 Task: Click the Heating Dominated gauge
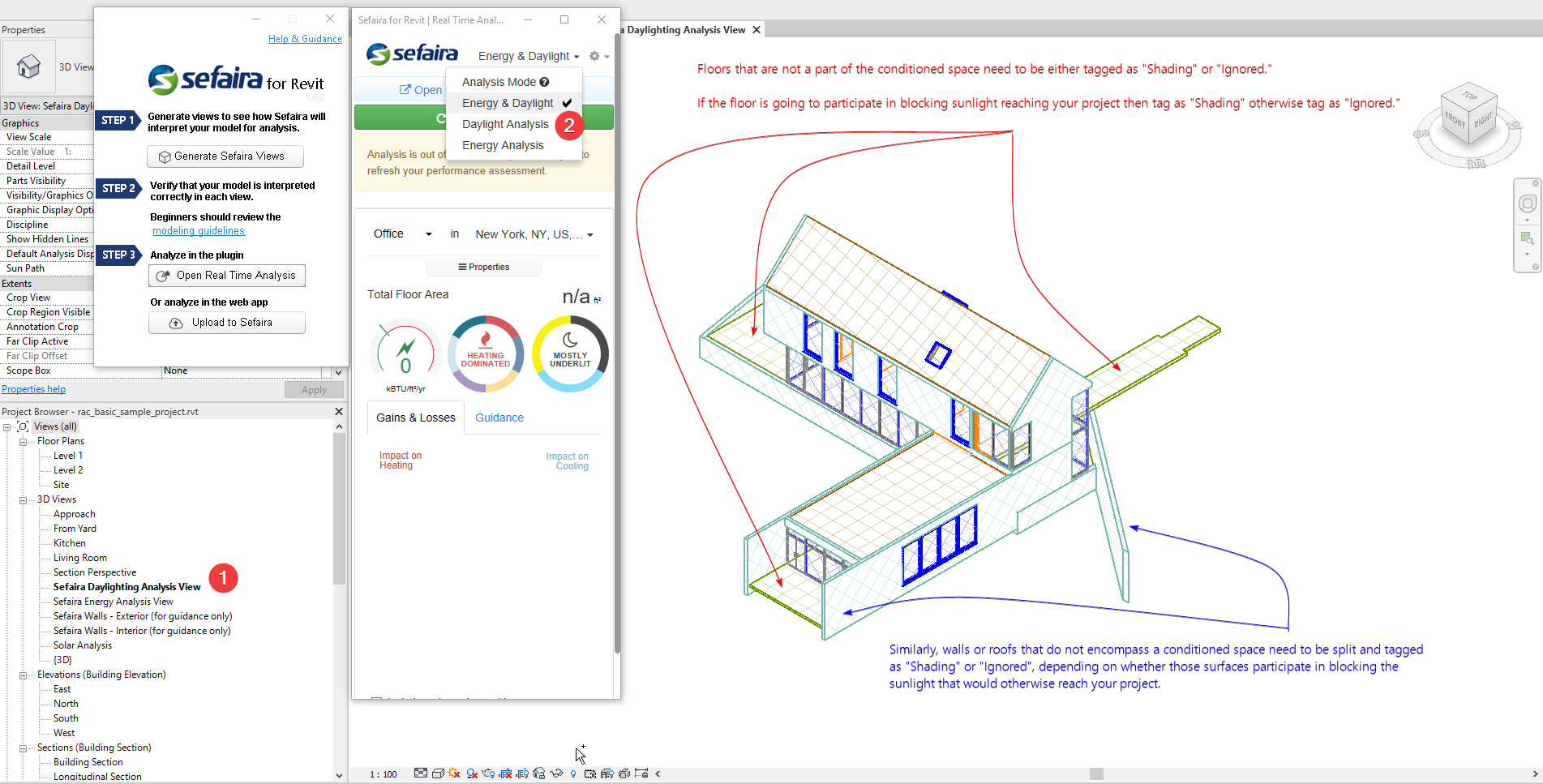click(x=486, y=354)
